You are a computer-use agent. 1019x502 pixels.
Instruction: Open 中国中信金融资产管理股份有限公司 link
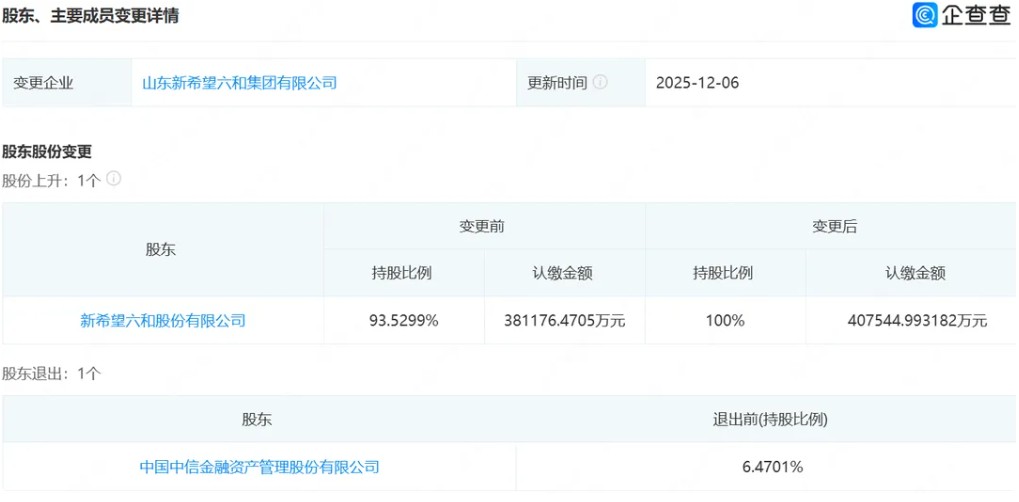259,467
